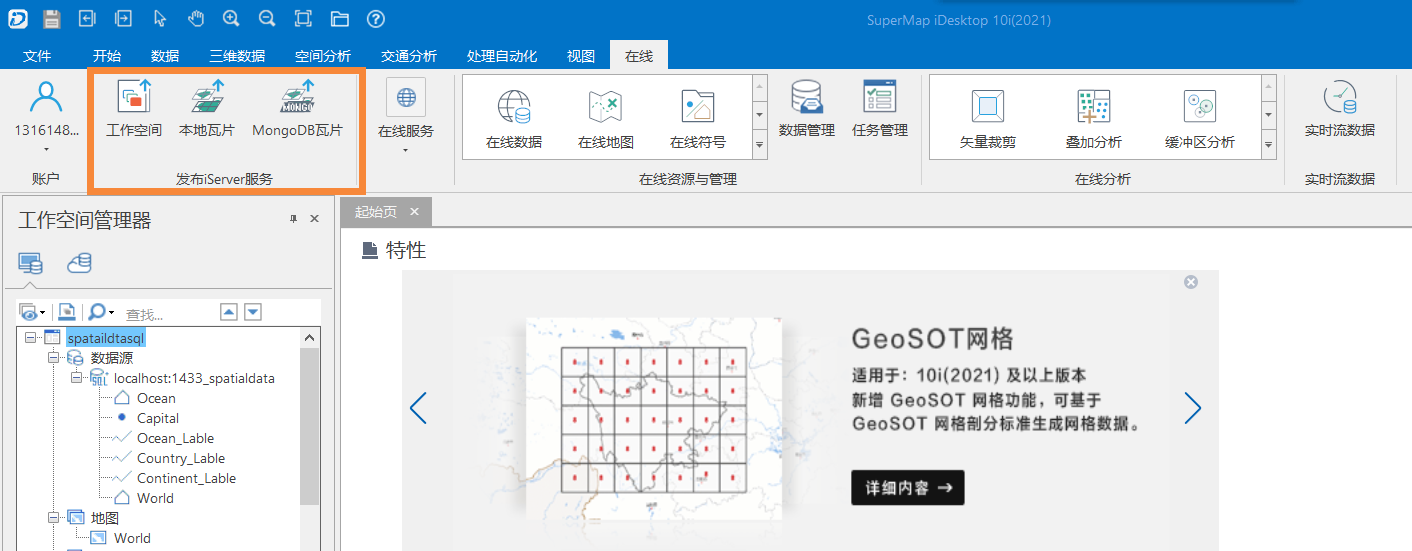
Task: Switch to the workspace tree view icon
Action: (30, 263)
